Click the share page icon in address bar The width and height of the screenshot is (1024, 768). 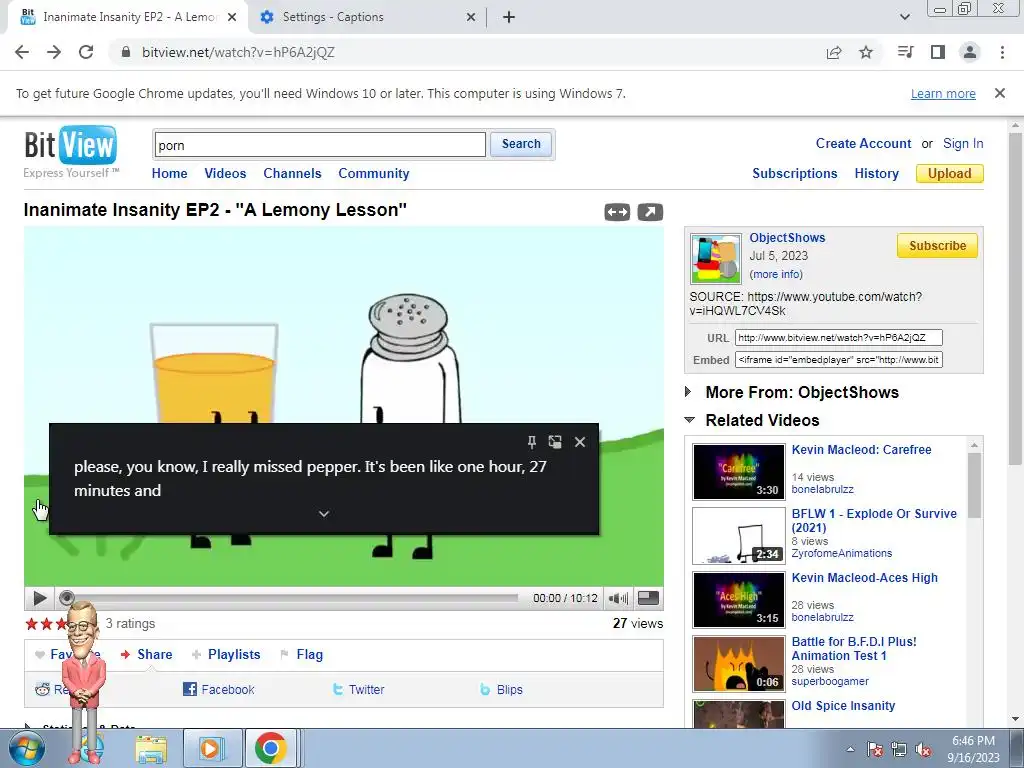pyautogui.click(x=834, y=52)
